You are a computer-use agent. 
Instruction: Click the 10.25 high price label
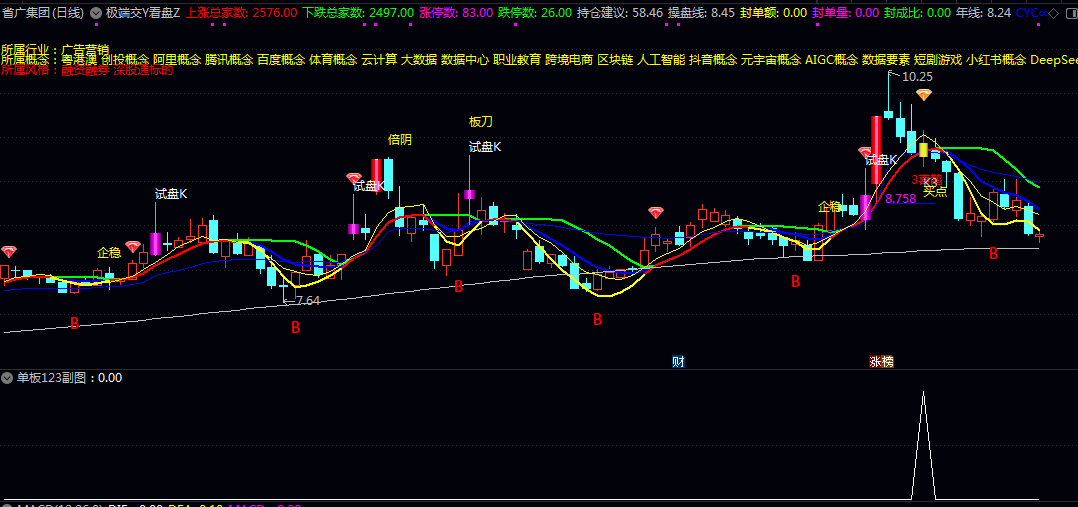point(917,77)
